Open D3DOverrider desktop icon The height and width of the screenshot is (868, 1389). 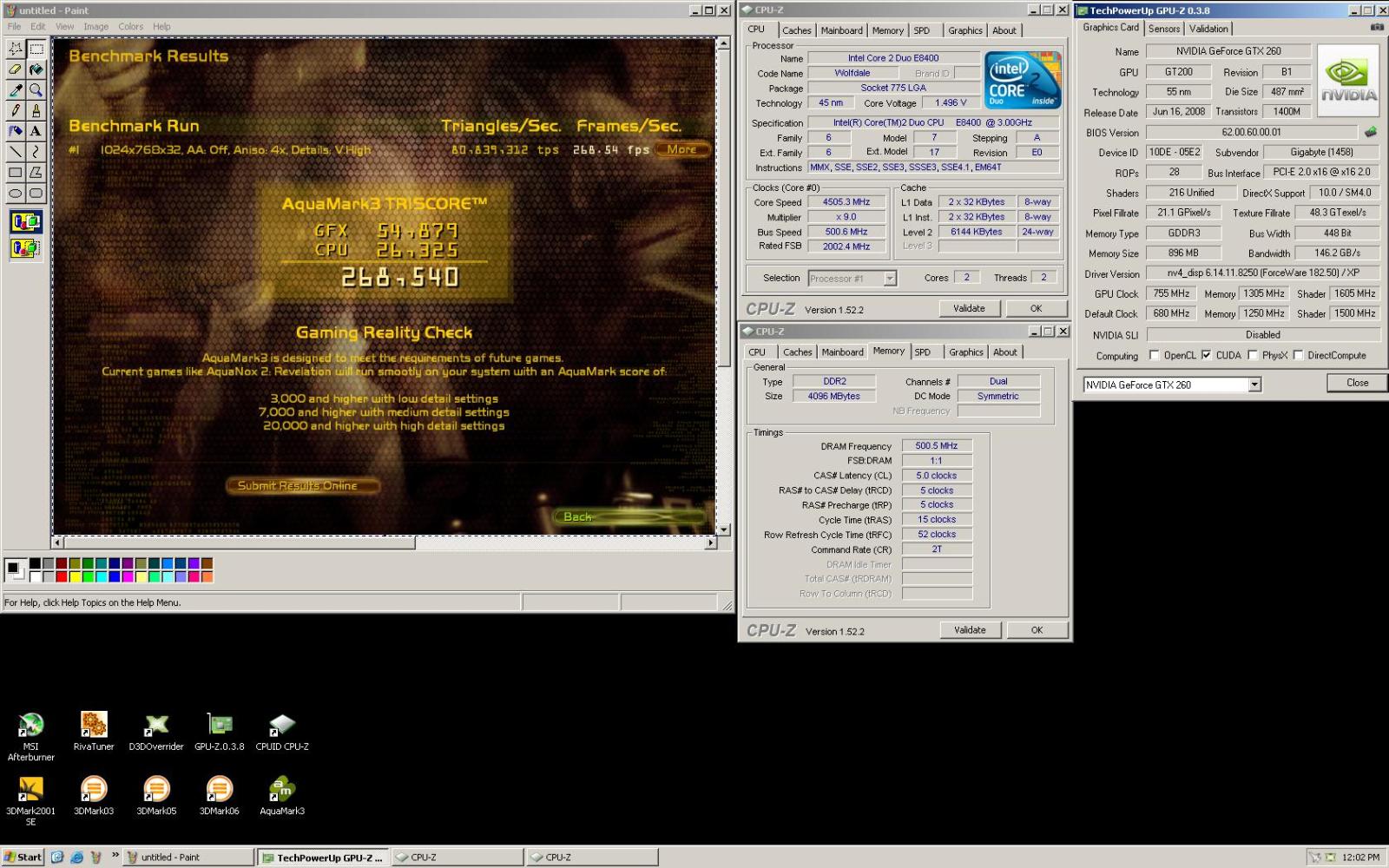(156, 731)
